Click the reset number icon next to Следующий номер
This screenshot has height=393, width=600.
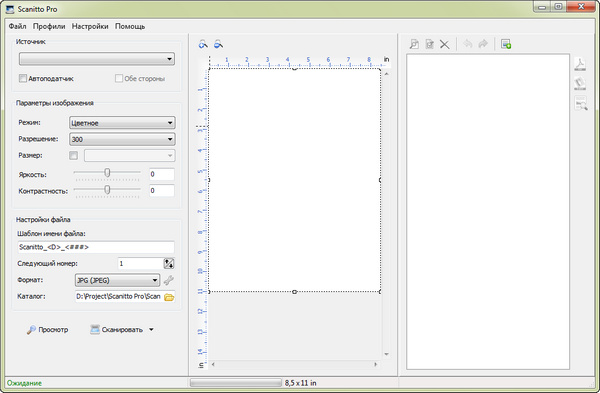(169, 263)
